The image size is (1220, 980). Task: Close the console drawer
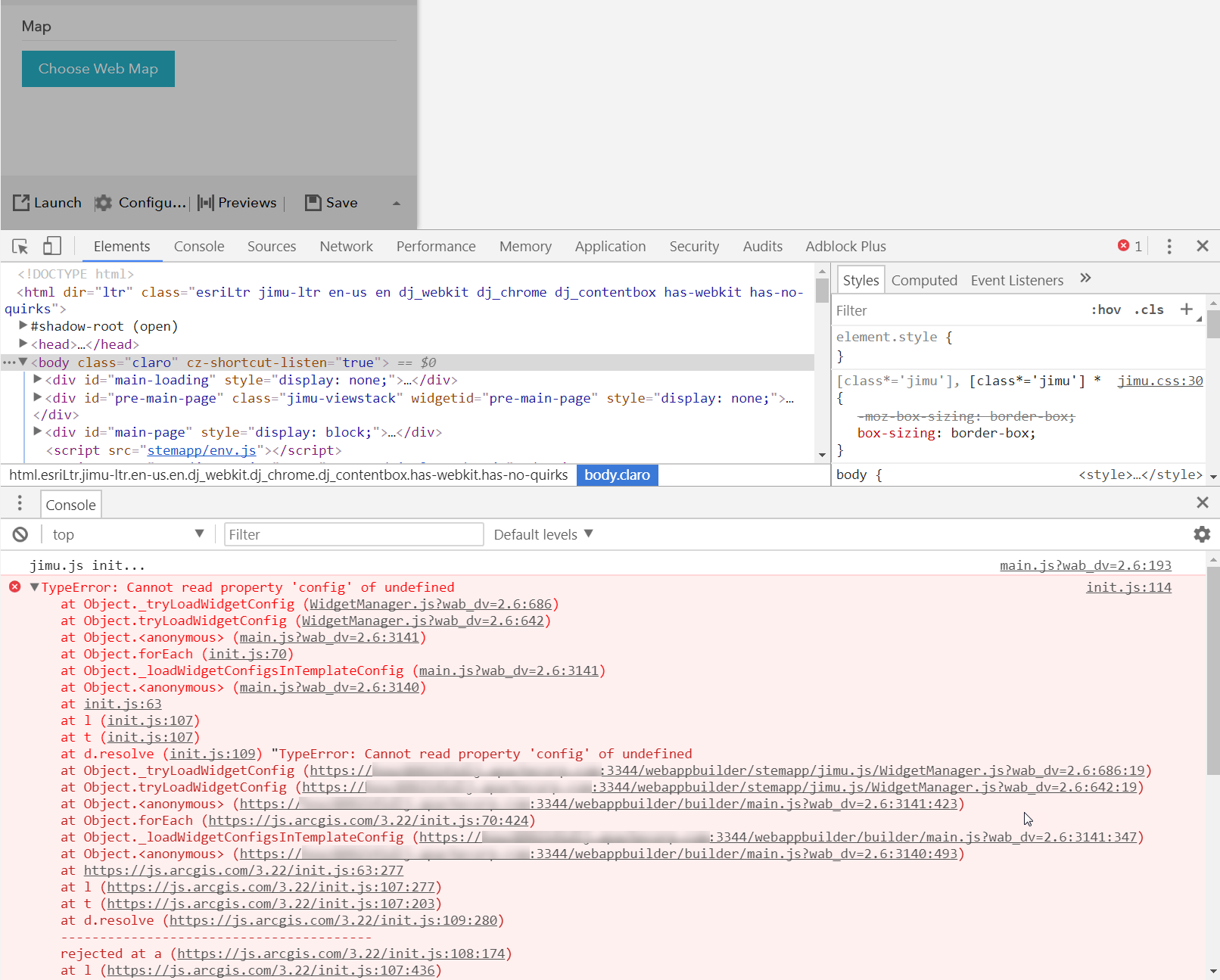click(1203, 502)
